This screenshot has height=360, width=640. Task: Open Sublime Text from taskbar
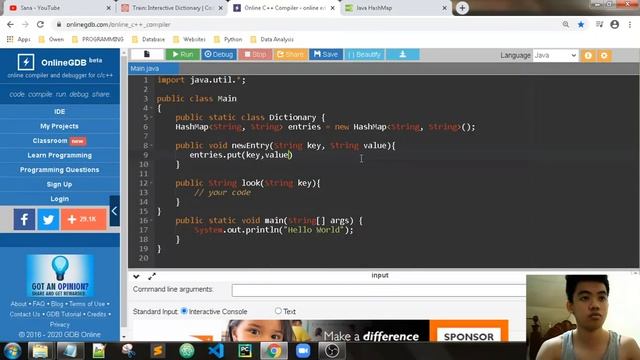pos(158,351)
